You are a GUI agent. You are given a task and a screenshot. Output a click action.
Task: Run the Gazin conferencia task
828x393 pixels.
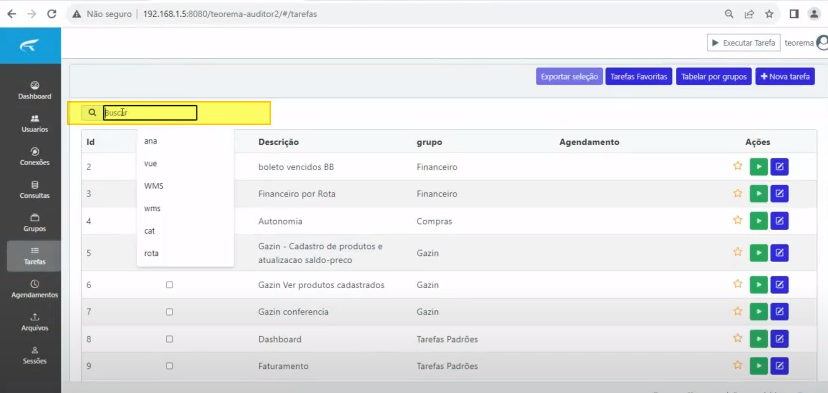click(x=758, y=312)
